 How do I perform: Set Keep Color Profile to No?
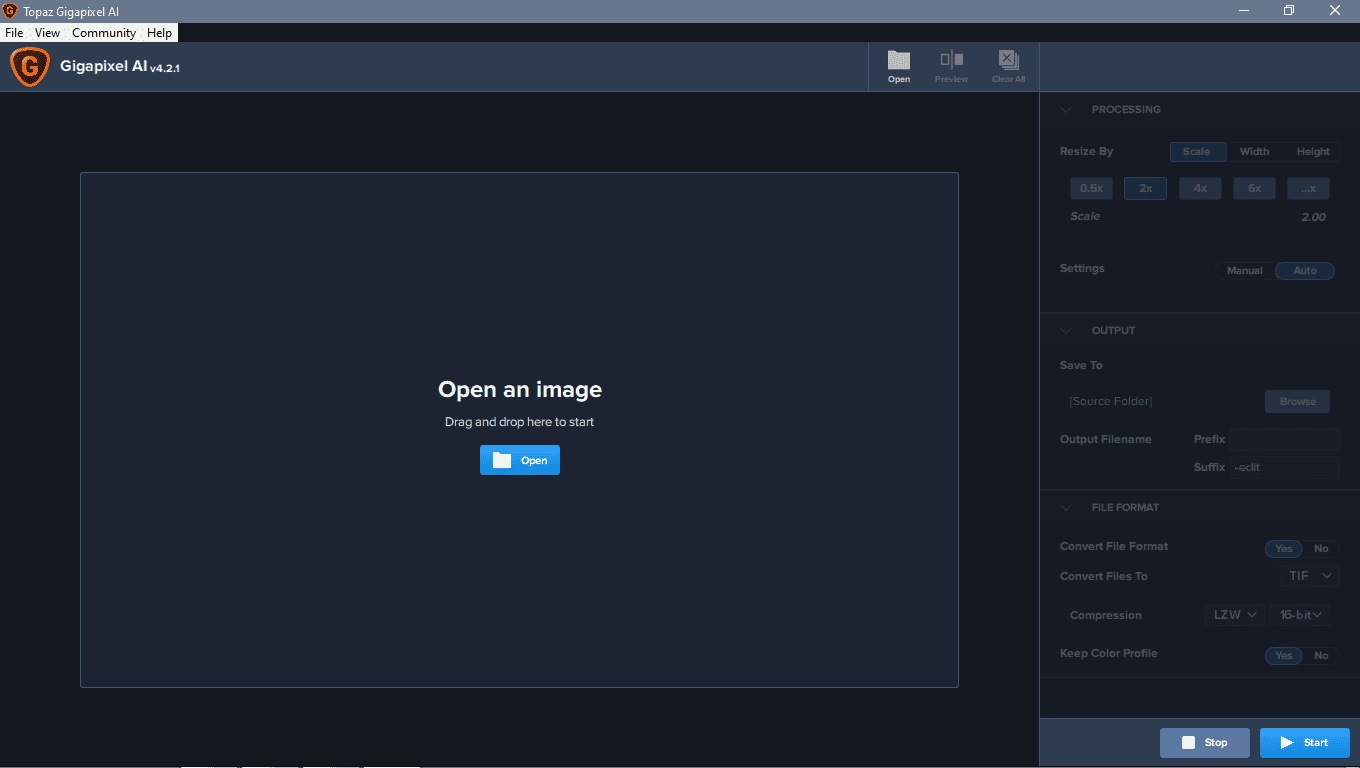1321,656
